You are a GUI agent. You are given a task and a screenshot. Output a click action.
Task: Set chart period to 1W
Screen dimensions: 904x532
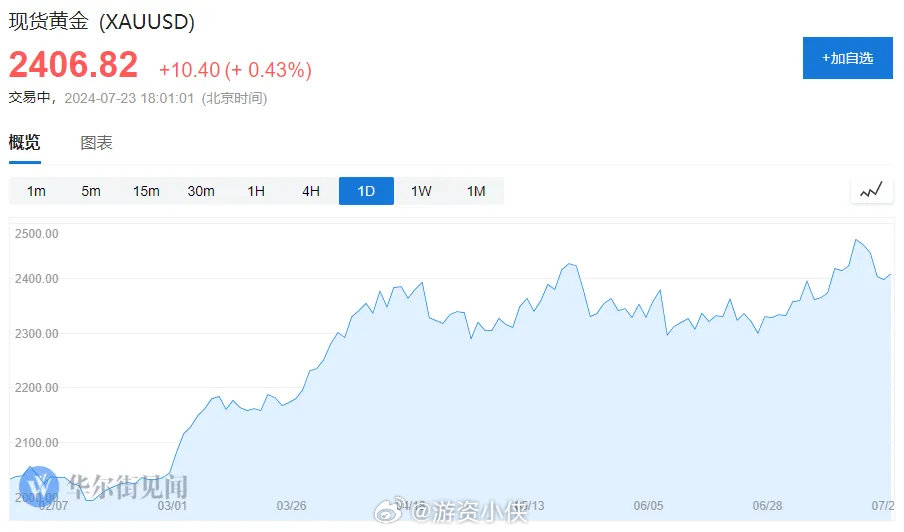421,191
